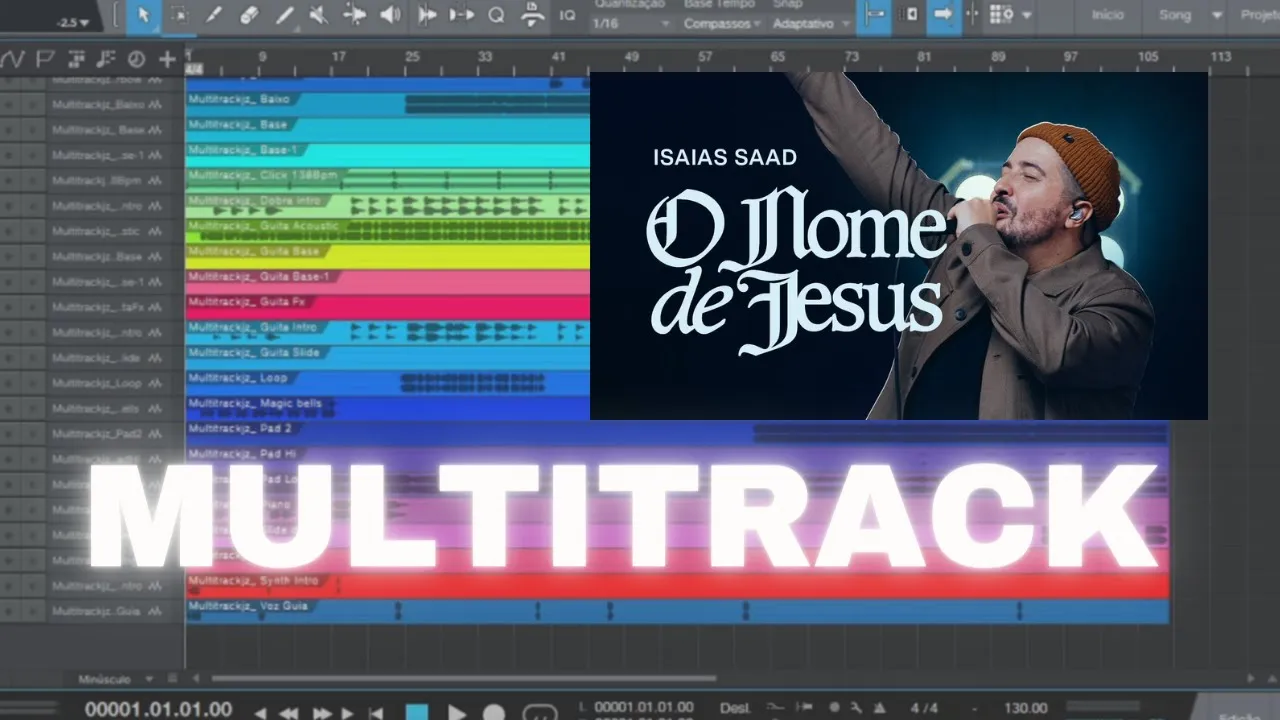Toggle the Snap to grid button
This screenshot has height=720, width=1280.
click(874, 15)
